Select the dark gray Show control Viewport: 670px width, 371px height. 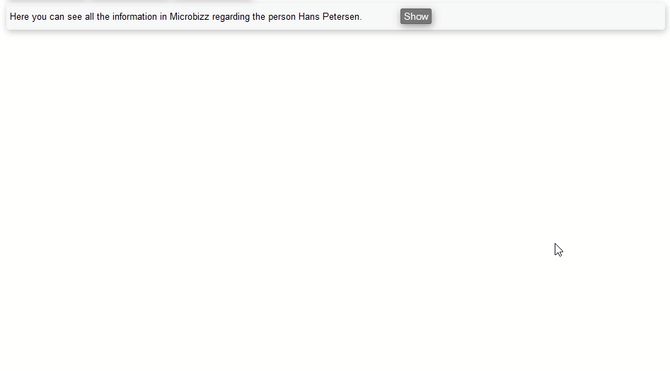click(x=416, y=17)
